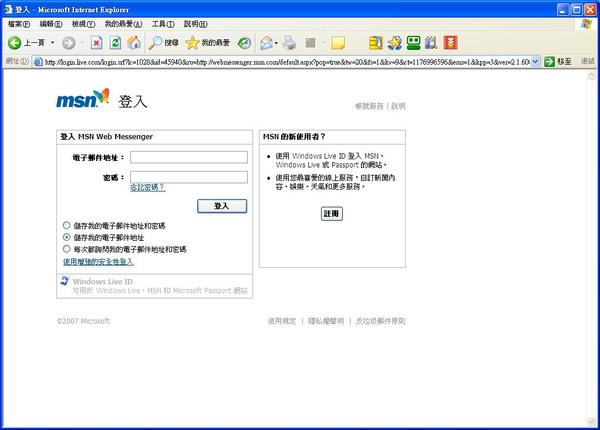Viewport: 600px width, 430px height.
Task: Go to the Home page icon
Action: [x=134, y=43]
